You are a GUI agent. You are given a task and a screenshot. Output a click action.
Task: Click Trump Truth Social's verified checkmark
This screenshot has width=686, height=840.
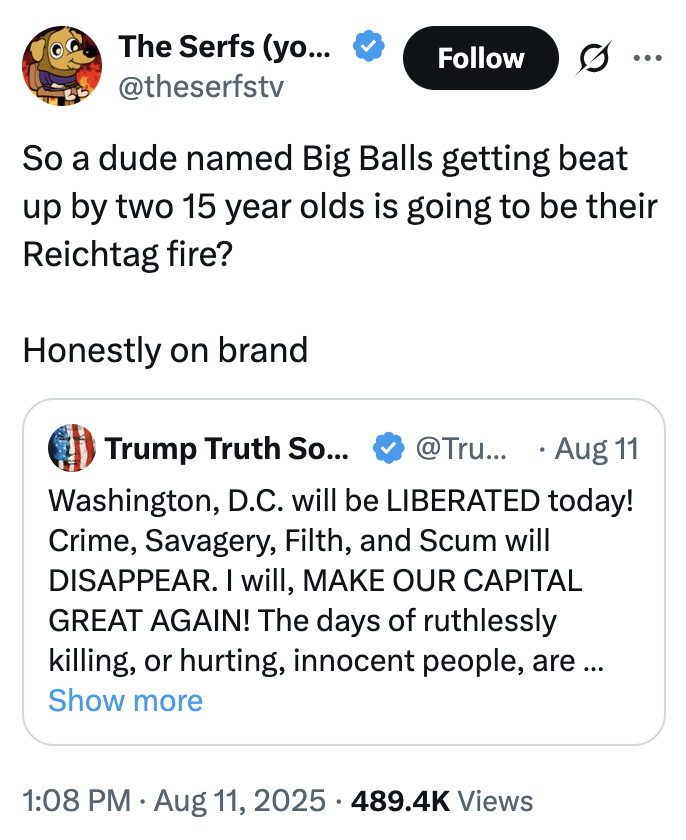click(x=388, y=448)
